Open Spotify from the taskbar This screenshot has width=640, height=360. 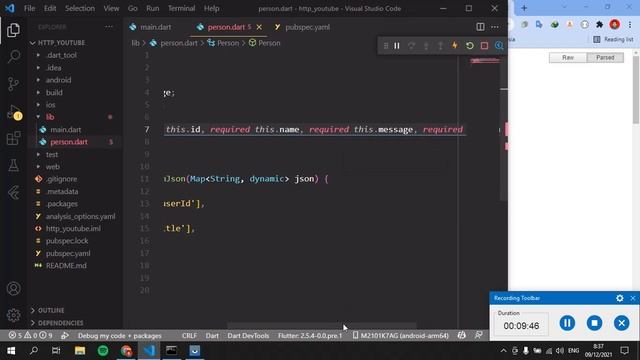(103, 350)
